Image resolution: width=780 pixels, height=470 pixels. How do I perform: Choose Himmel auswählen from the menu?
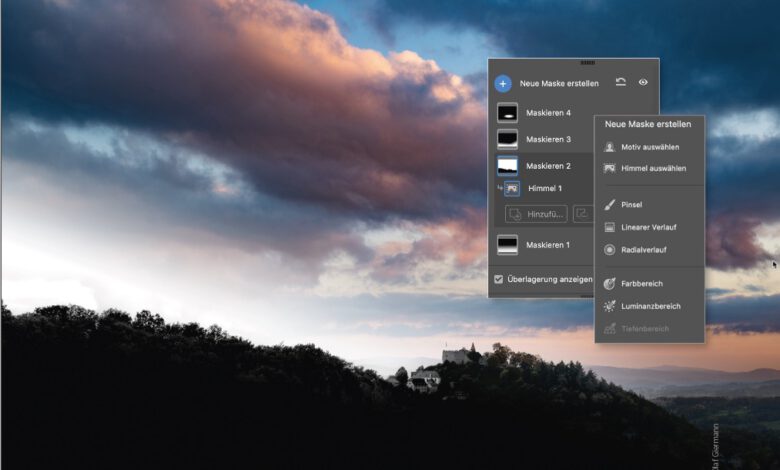pyautogui.click(x=649, y=169)
